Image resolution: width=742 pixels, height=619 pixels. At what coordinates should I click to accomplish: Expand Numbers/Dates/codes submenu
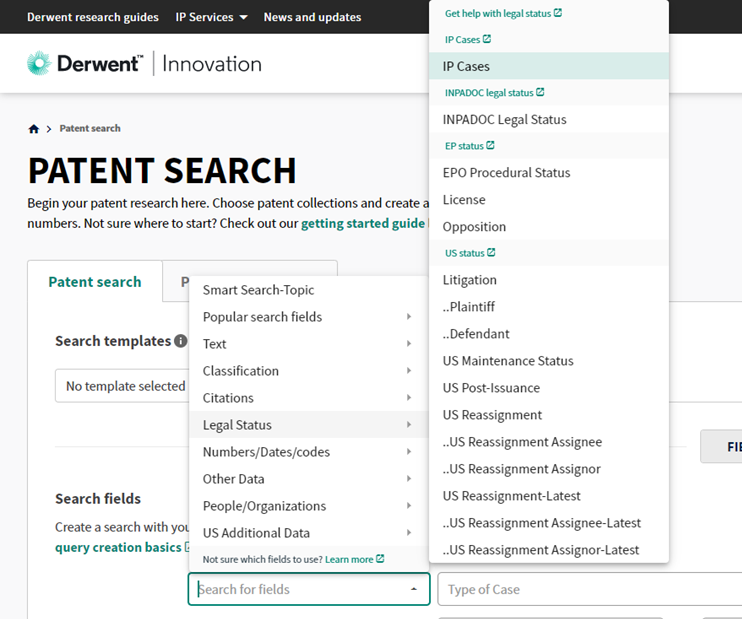309,451
